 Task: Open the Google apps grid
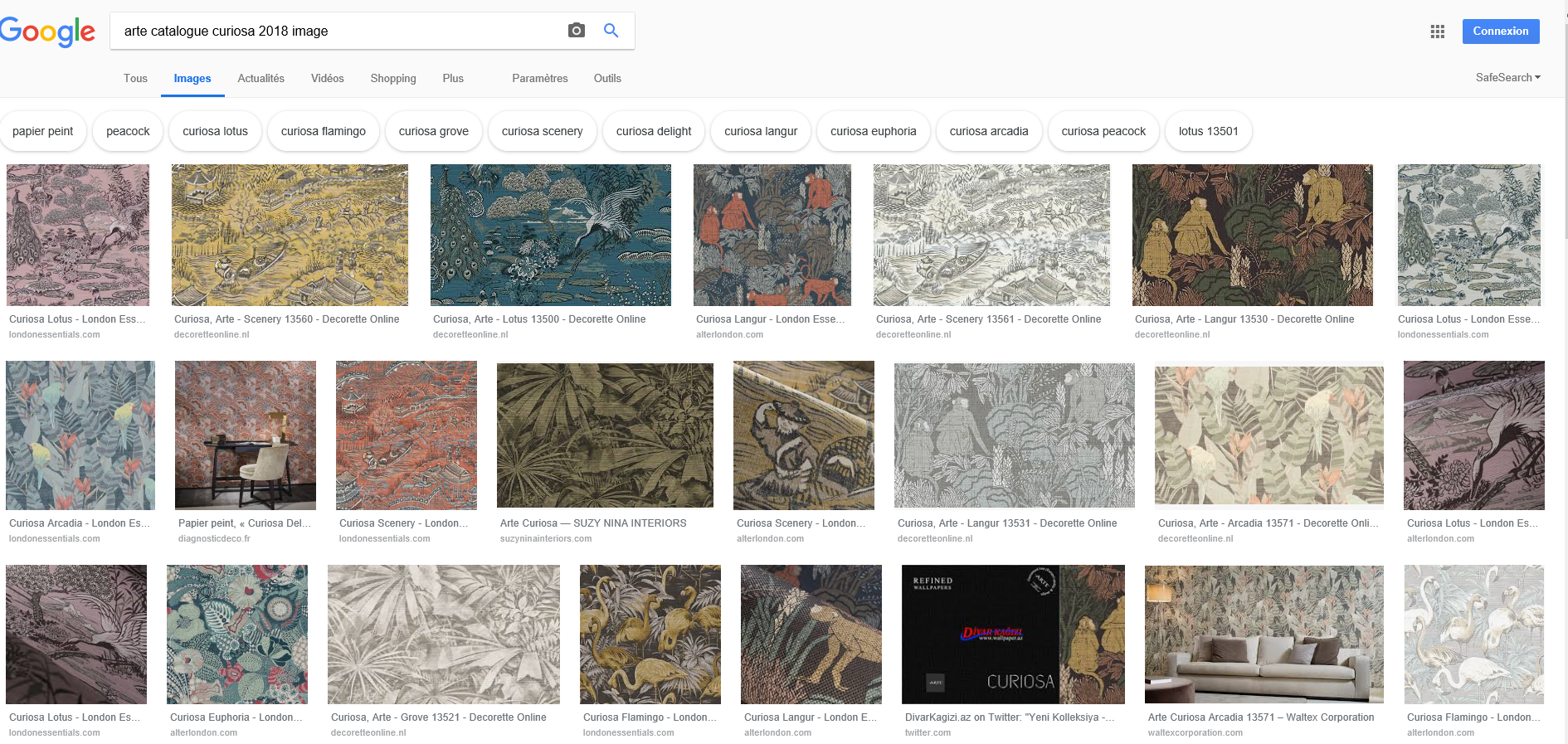(1438, 32)
